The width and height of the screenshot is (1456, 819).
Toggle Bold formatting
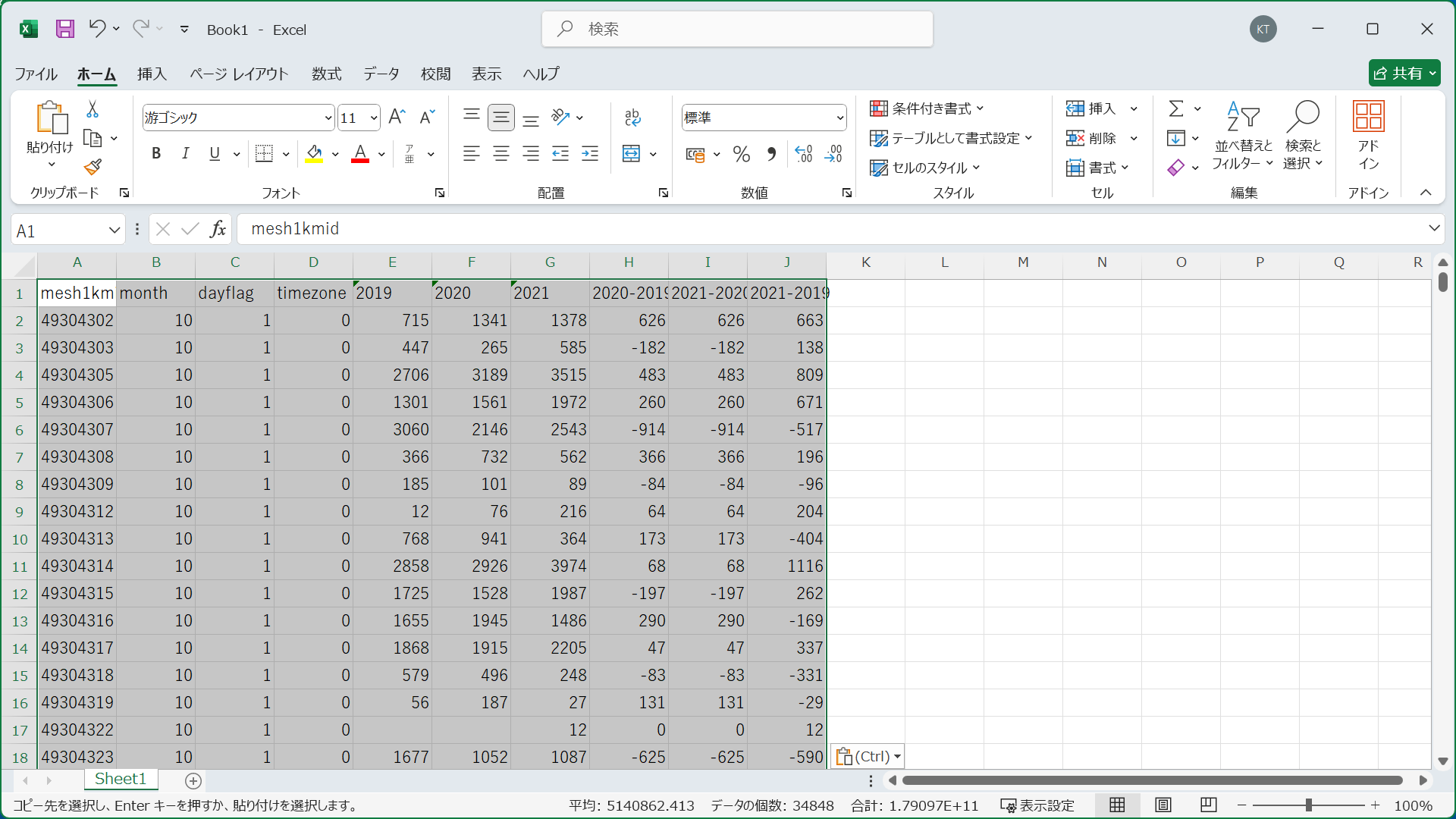coord(156,154)
